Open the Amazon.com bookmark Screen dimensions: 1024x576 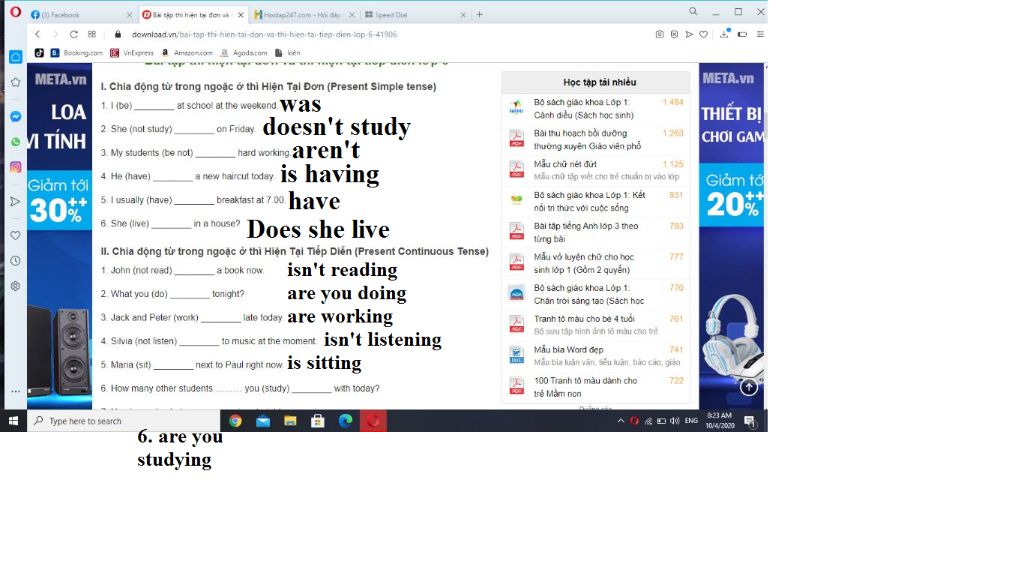(x=187, y=52)
